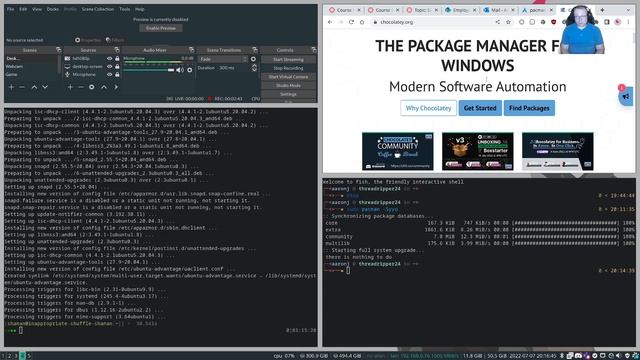Switch to the pacman browser tab
This screenshot has width=640, height=360.
click(538, 10)
